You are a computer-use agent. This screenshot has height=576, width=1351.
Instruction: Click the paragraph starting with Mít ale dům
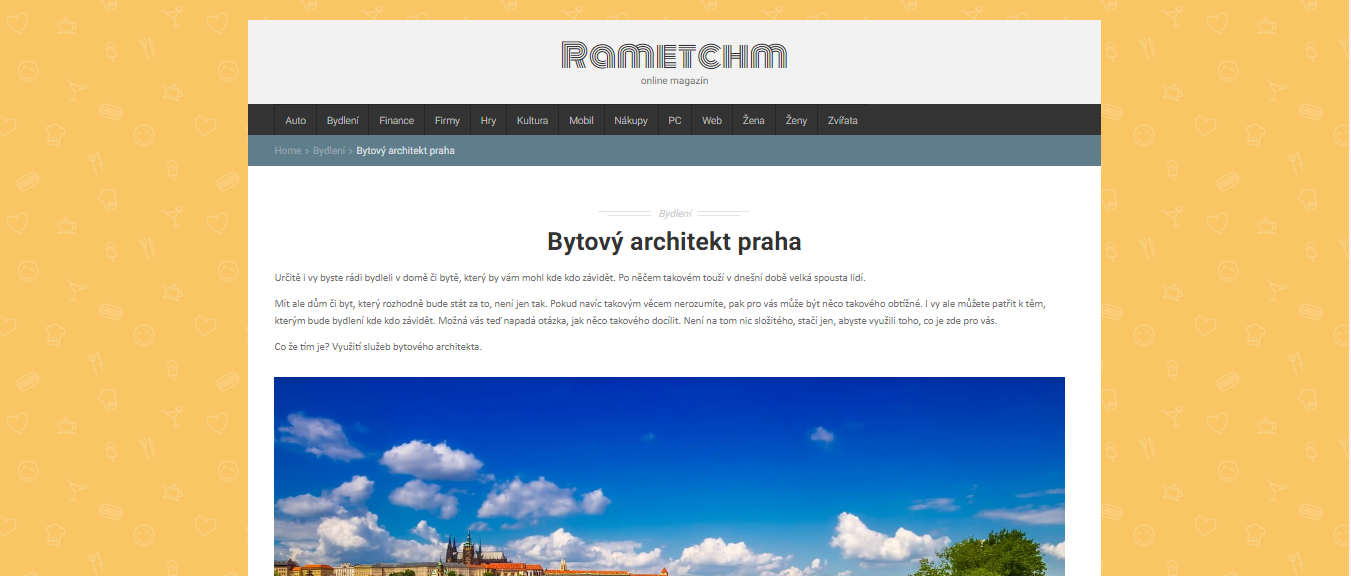coord(660,312)
